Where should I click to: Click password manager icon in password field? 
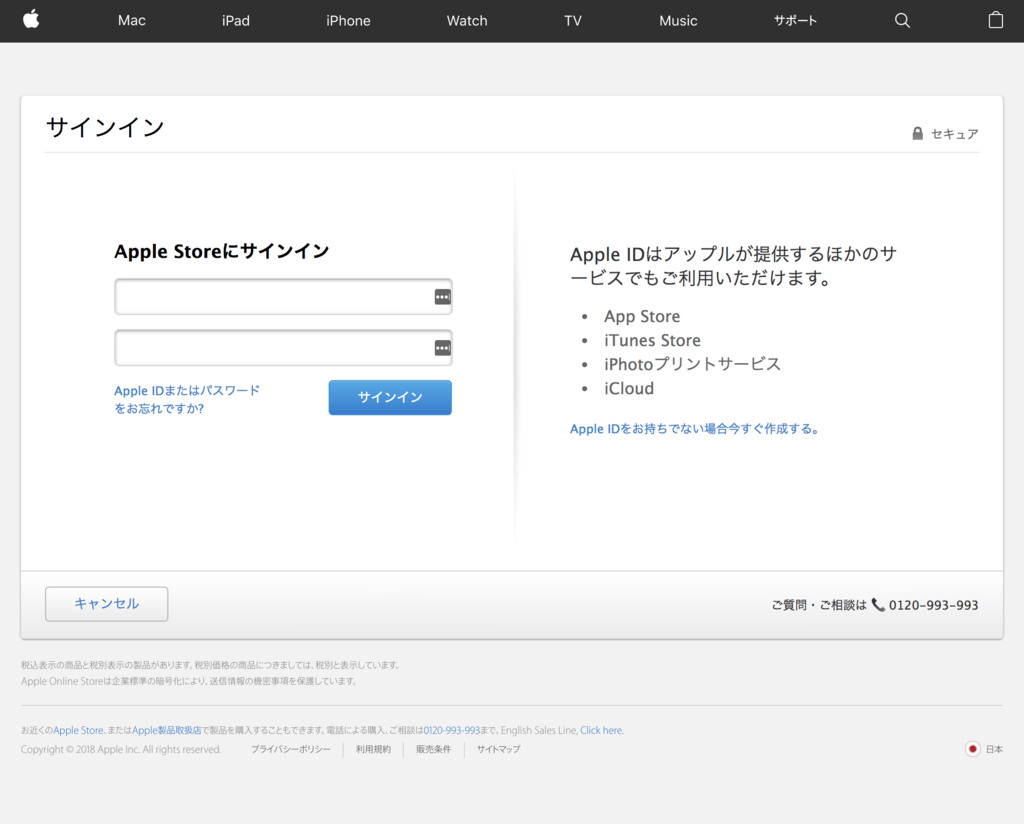(442, 348)
